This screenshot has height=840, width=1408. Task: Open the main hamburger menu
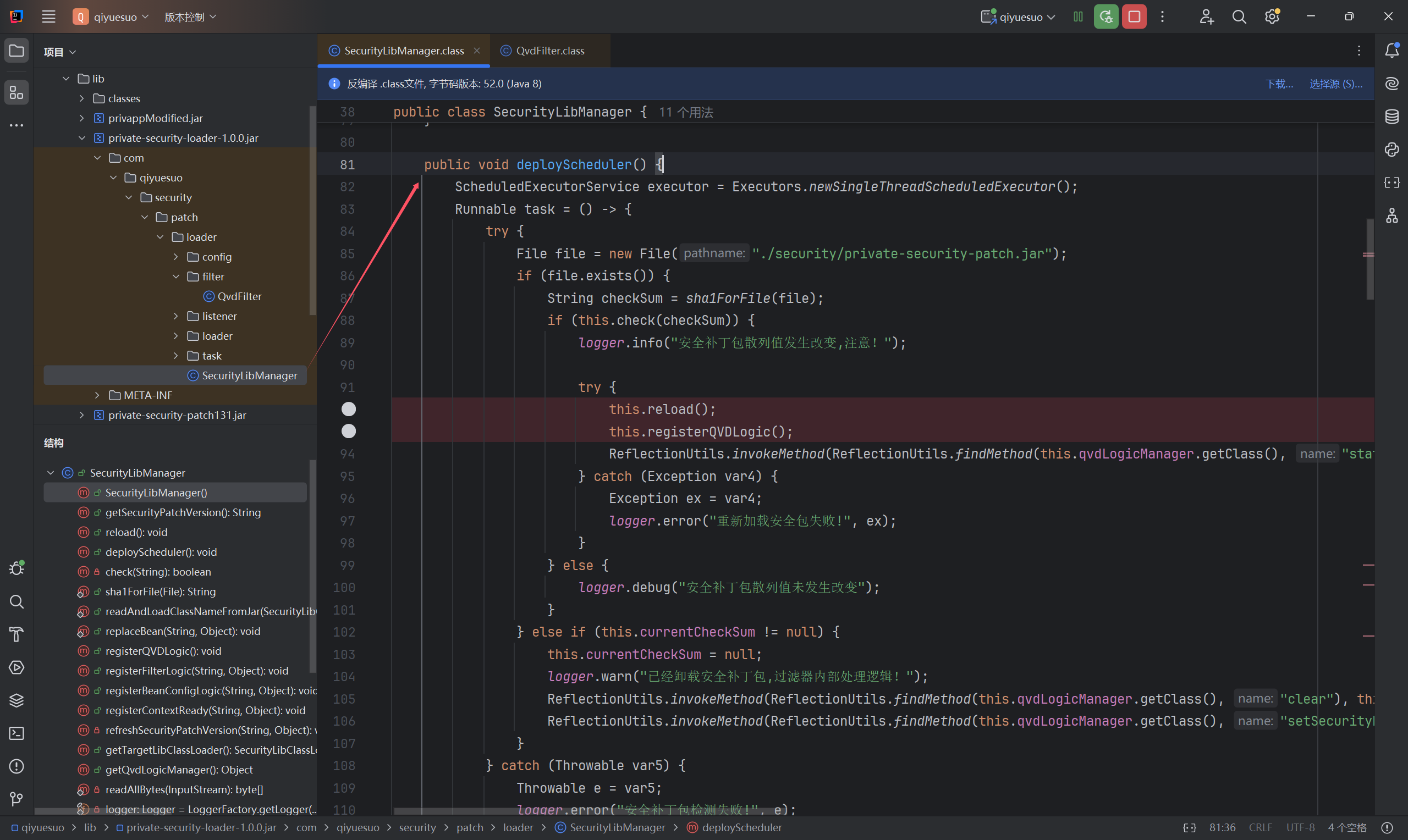point(49,17)
